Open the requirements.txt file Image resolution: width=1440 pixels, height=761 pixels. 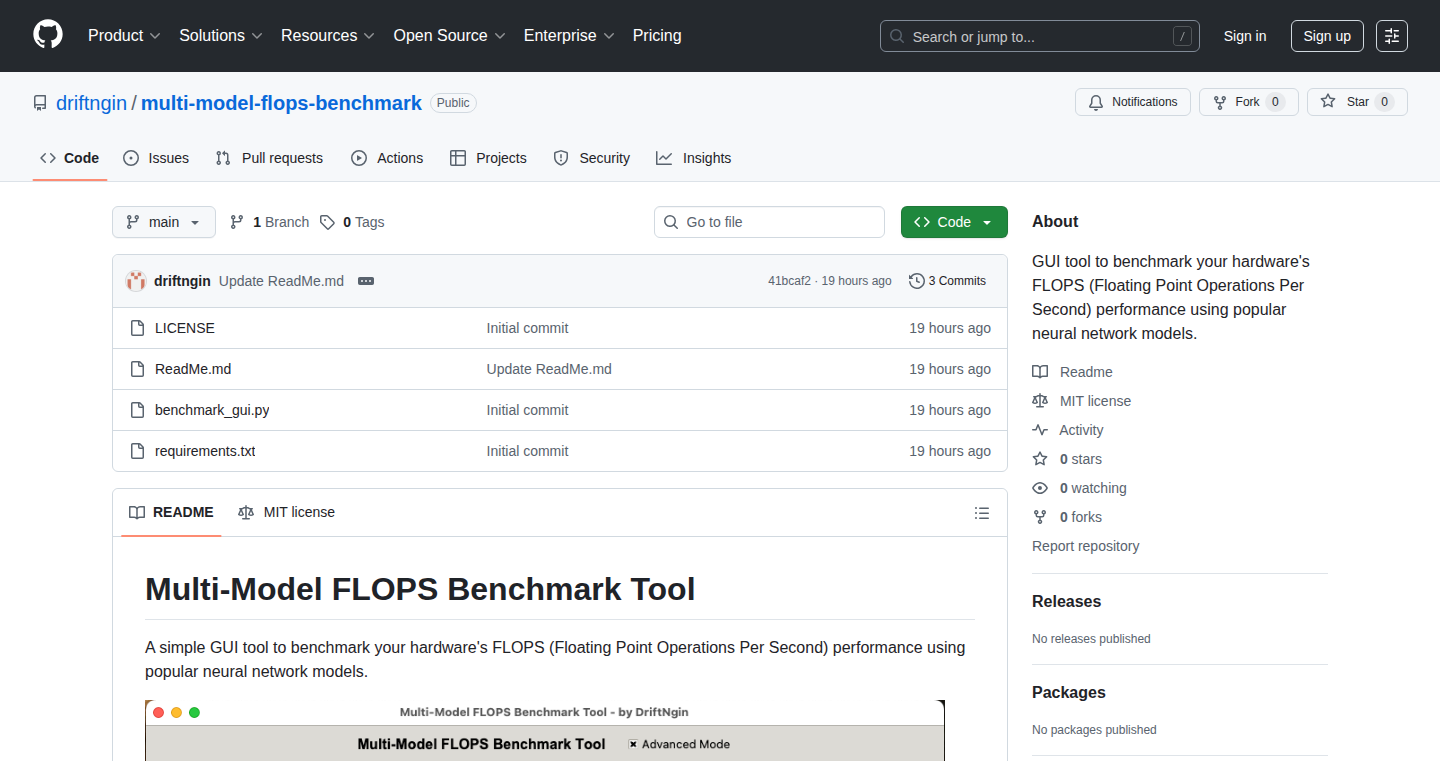[205, 451]
